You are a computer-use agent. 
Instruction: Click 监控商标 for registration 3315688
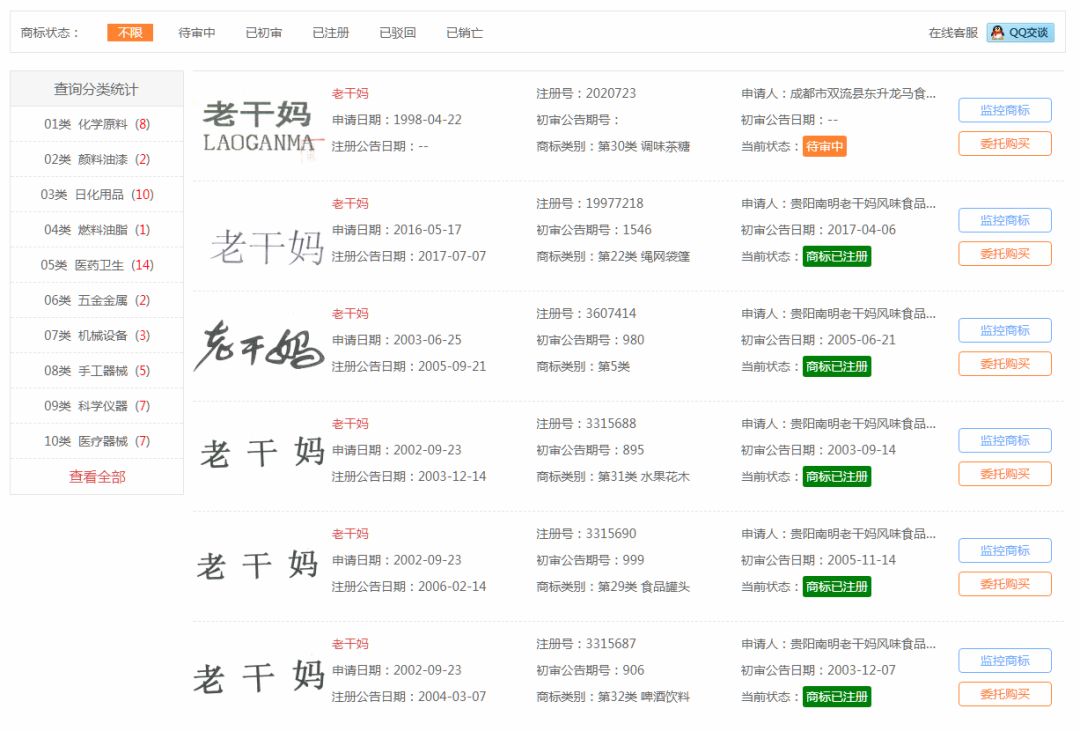pyautogui.click(x=1005, y=440)
